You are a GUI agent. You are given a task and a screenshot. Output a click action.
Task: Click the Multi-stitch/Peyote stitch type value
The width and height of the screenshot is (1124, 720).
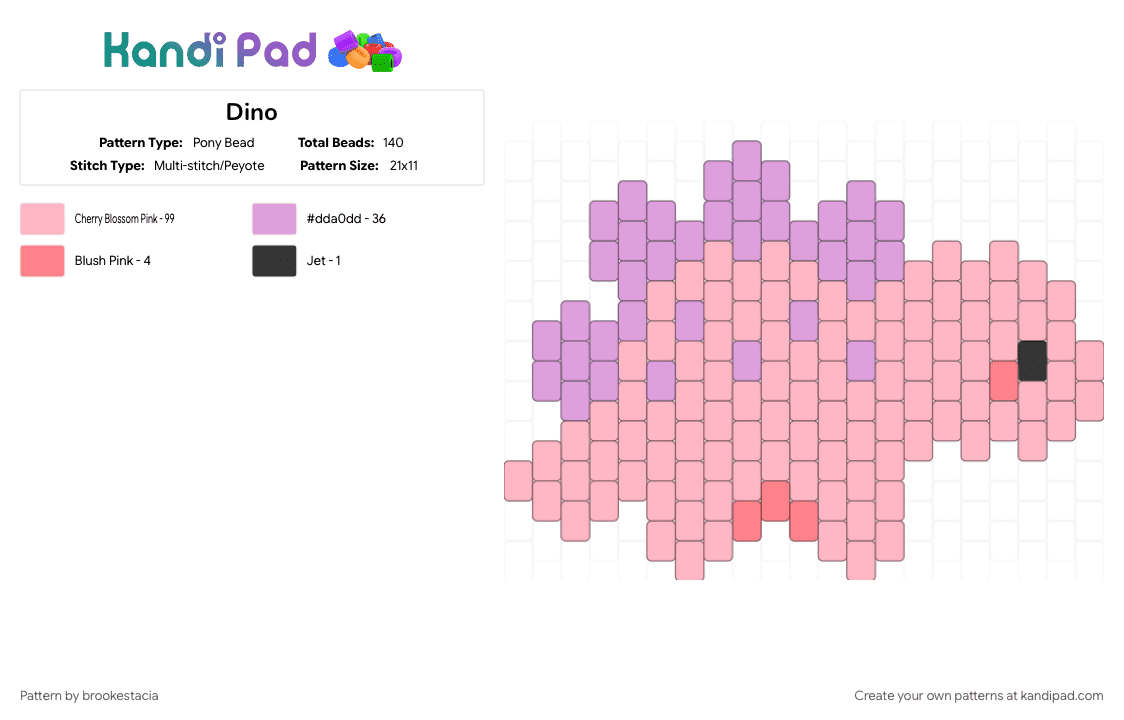(x=209, y=166)
